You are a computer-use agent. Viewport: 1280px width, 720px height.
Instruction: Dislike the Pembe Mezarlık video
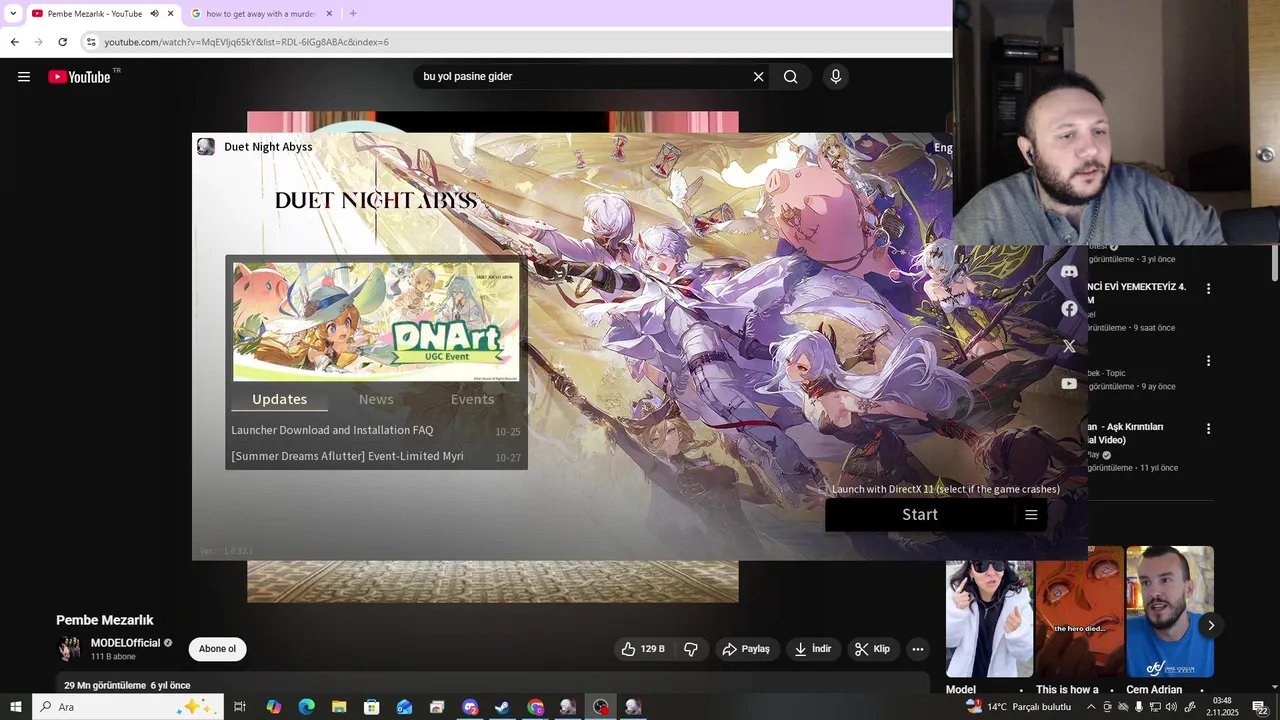[x=691, y=649]
